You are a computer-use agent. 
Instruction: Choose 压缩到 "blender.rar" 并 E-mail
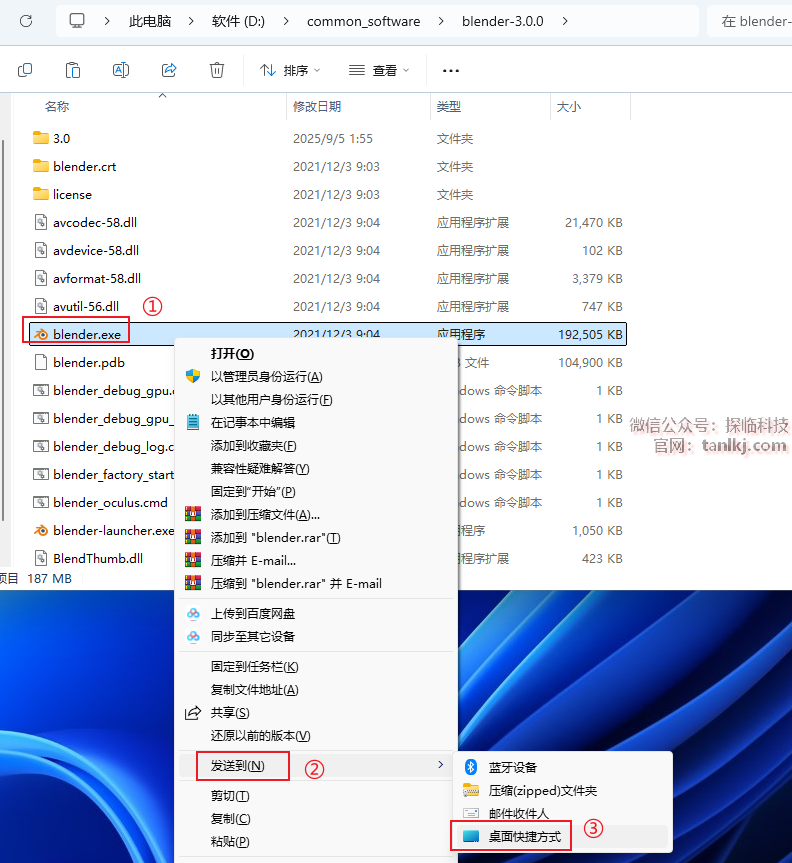point(316,583)
